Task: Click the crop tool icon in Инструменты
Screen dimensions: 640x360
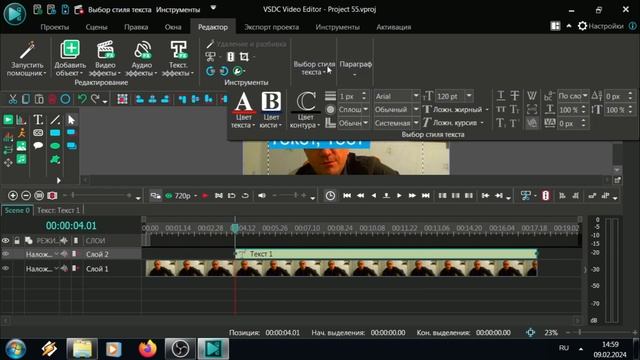Action: click(244, 57)
